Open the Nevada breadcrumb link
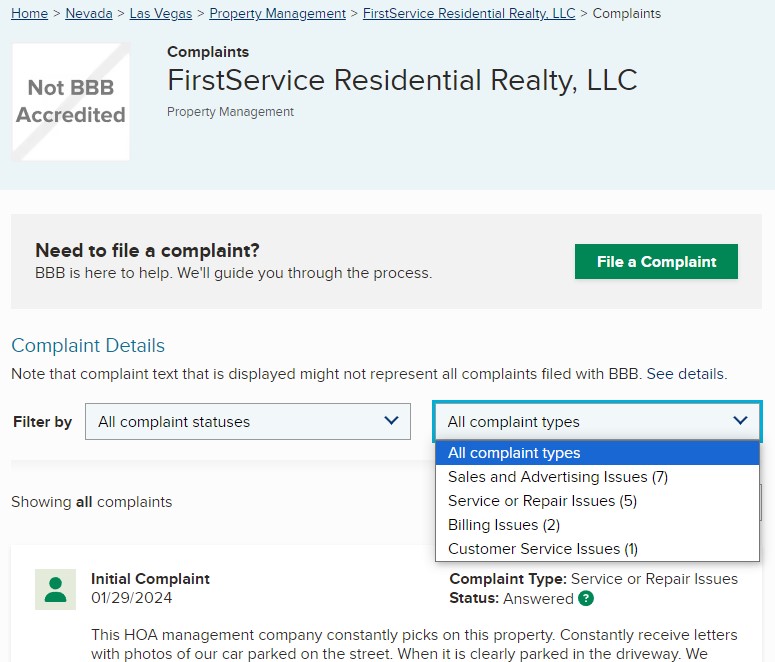775x662 pixels. [89, 13]
